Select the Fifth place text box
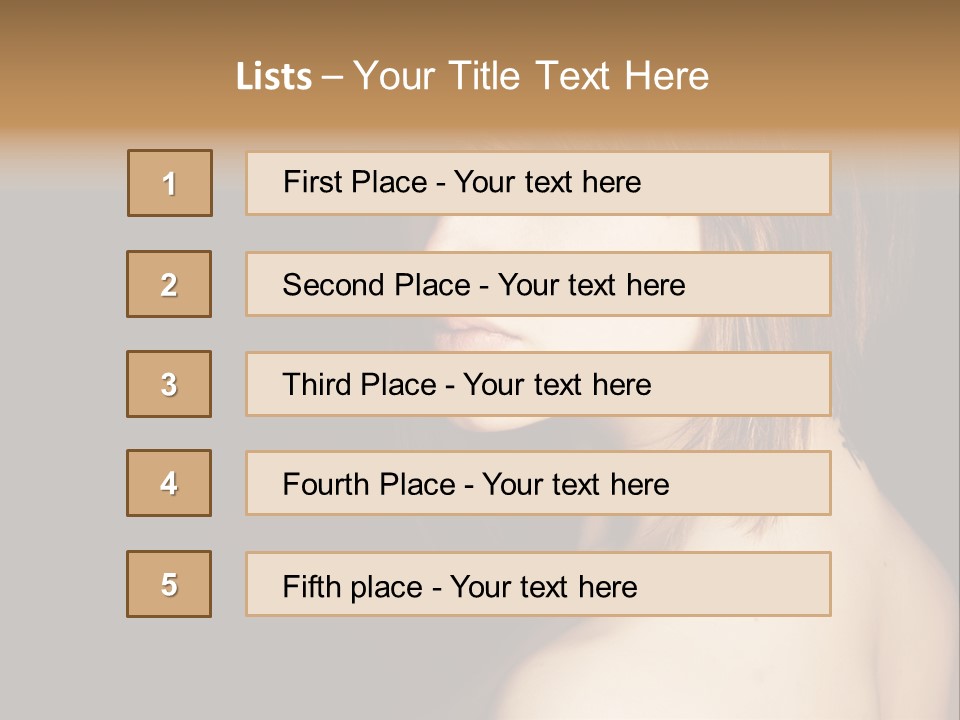The image size is (960, 720). 538,584
